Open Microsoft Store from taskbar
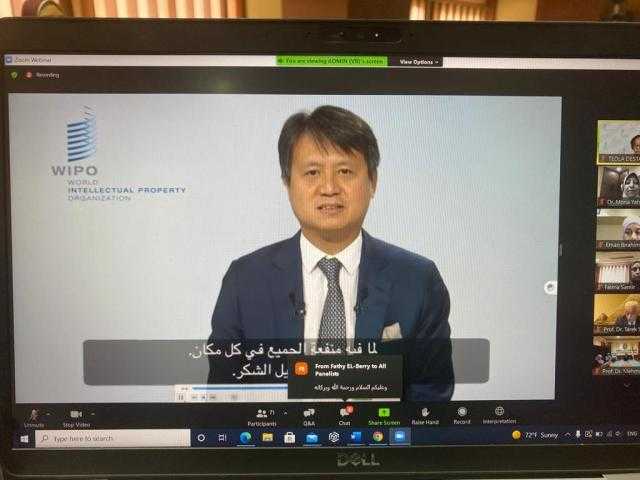 click(290, 438)
